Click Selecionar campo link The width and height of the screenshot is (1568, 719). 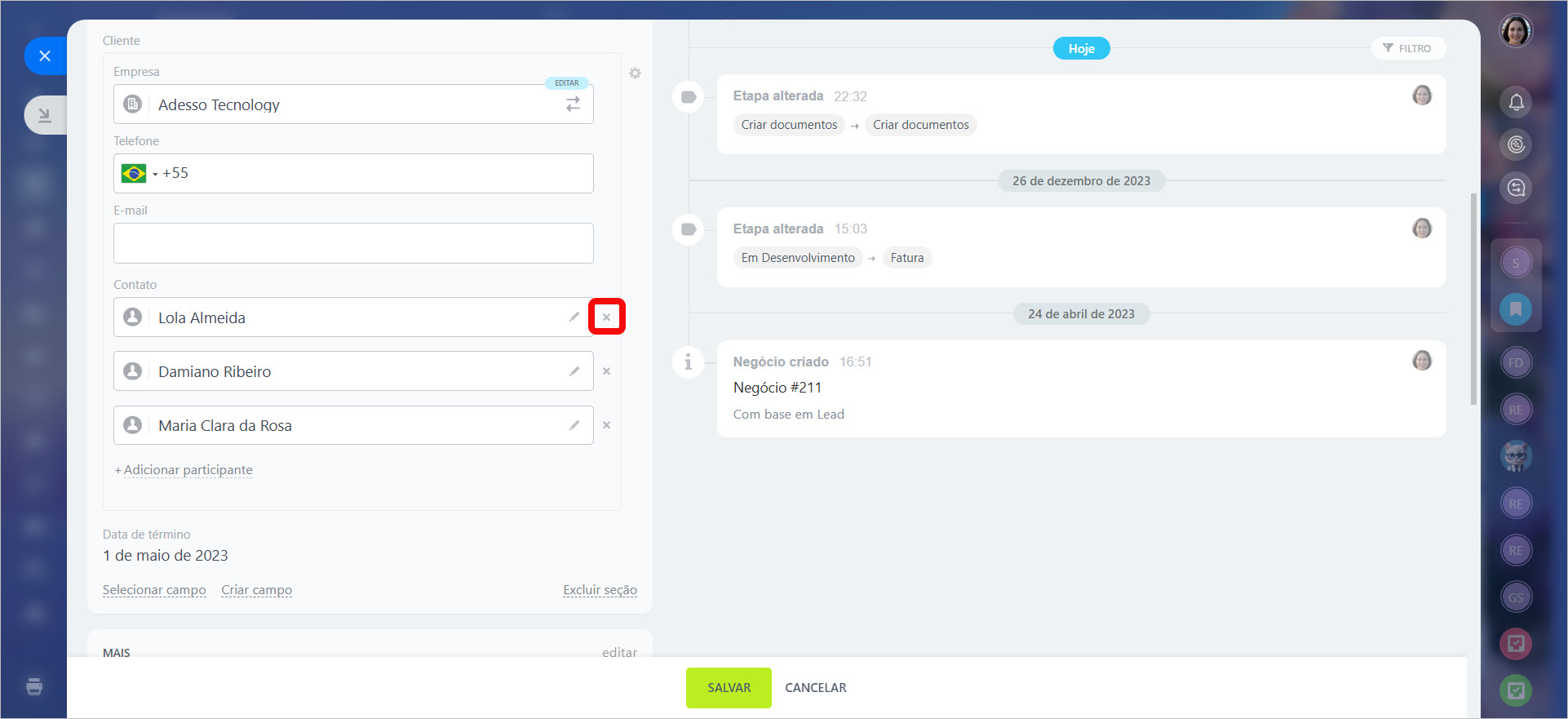point(154,590)
